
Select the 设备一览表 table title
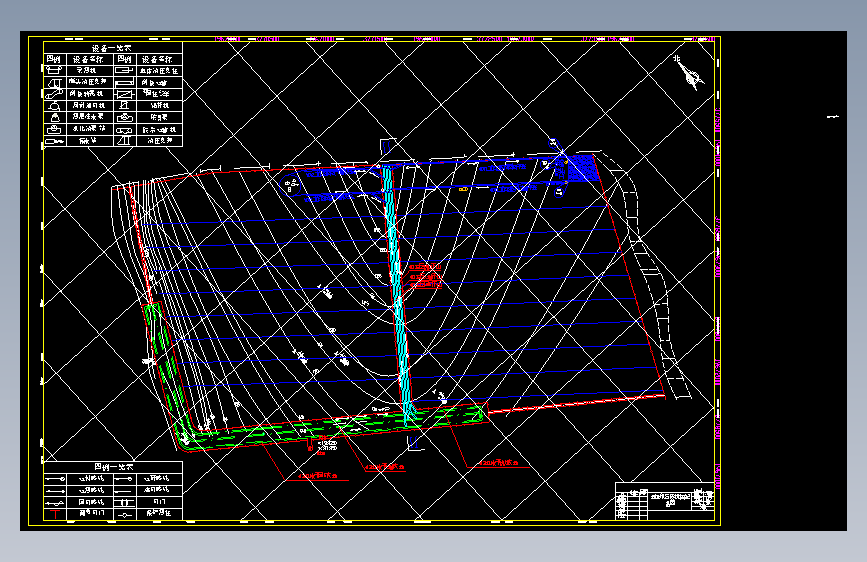point(112,48)
